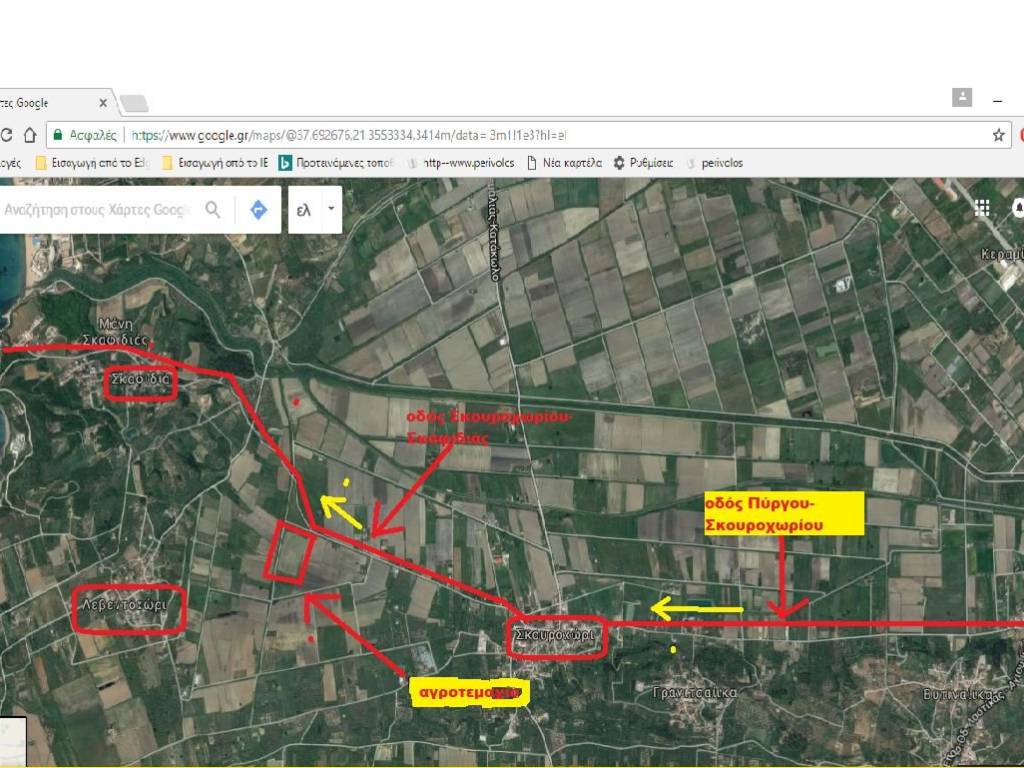The width and height of the screenshot is (1024, 768).
Task: Open the Ρυθμίσεις bookmark with gear icon
Action: tap(643, 163)
